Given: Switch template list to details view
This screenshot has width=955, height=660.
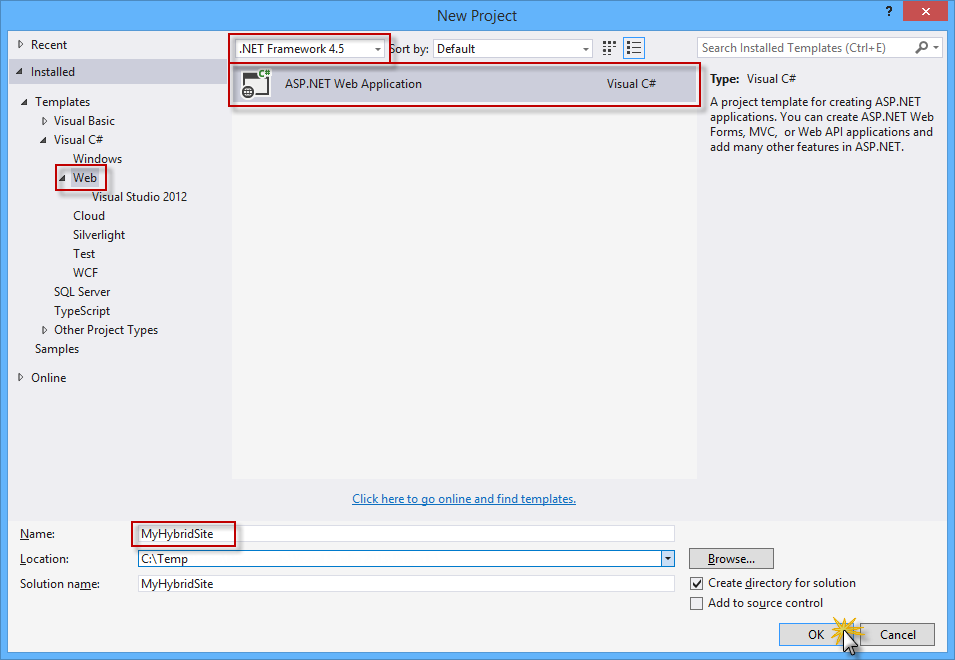Looking at the screenshot, I should 633,47.
